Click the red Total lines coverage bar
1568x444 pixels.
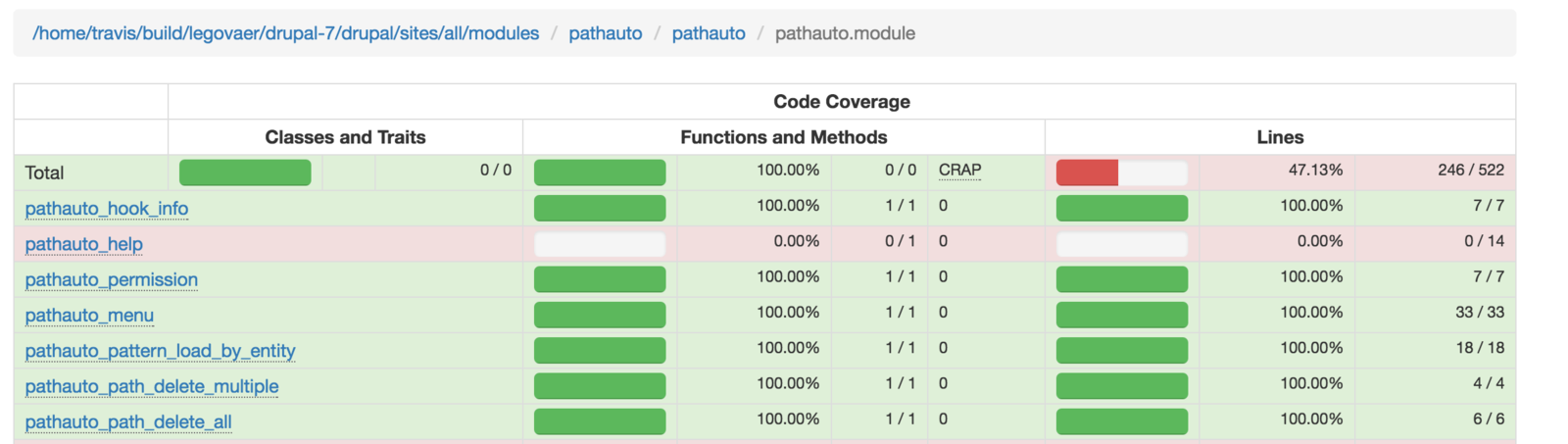(1087, 173)
